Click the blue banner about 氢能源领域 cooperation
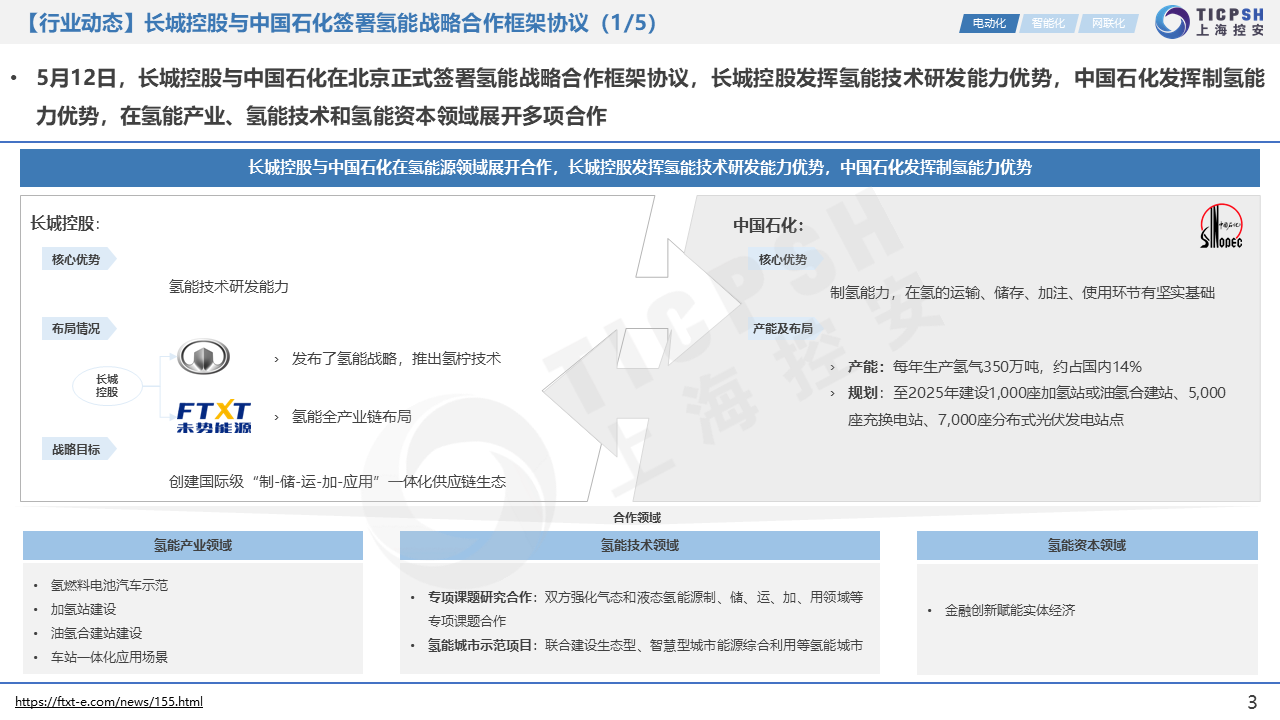The image size is (1280, 720). coord(640,168)
